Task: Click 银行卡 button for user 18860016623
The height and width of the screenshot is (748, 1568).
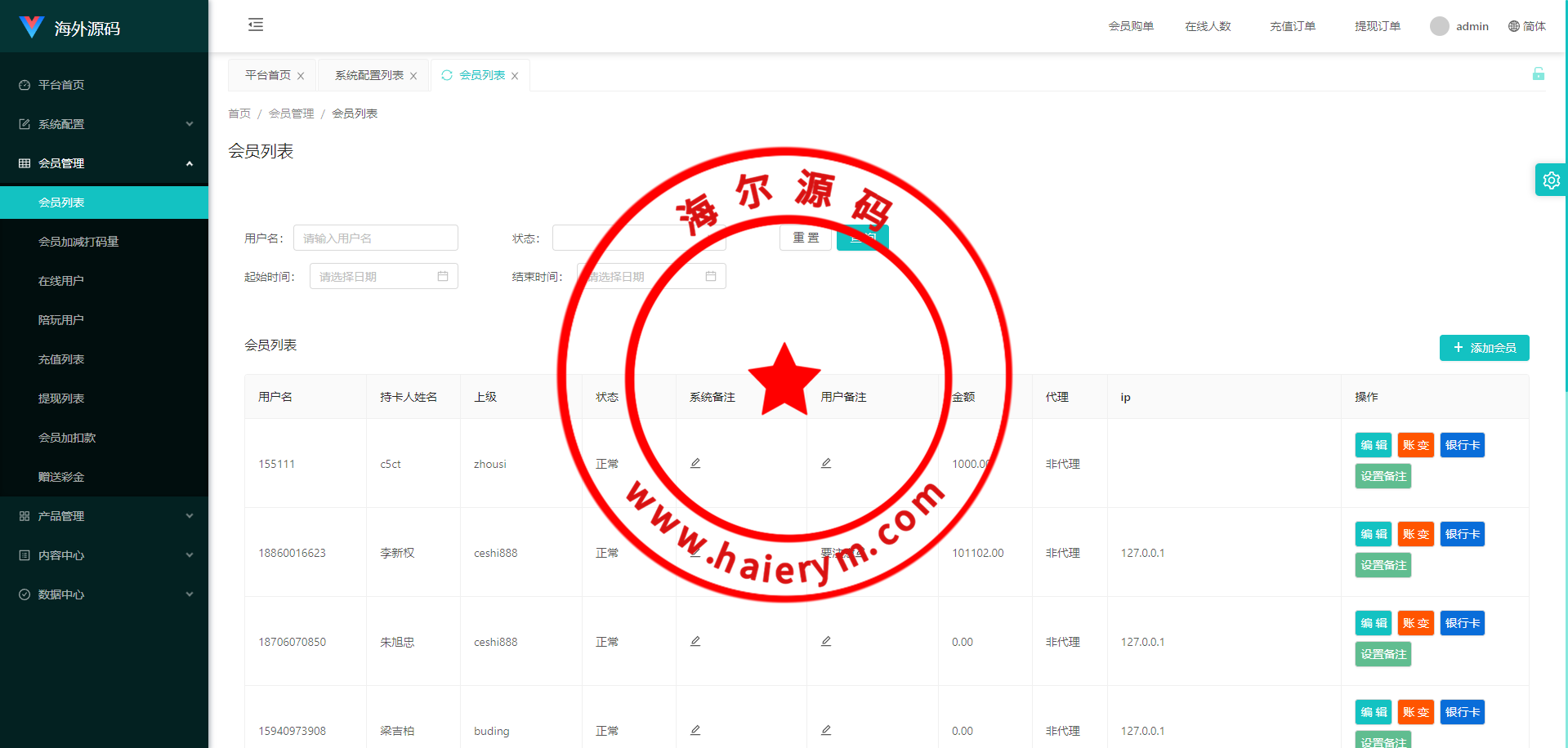Action: coord(1462,534)
